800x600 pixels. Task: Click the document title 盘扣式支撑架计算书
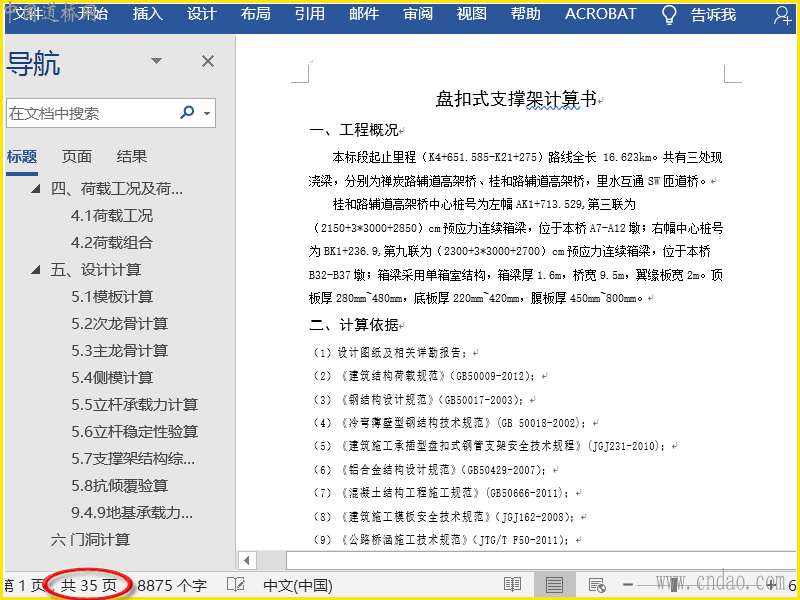(516, 98)
